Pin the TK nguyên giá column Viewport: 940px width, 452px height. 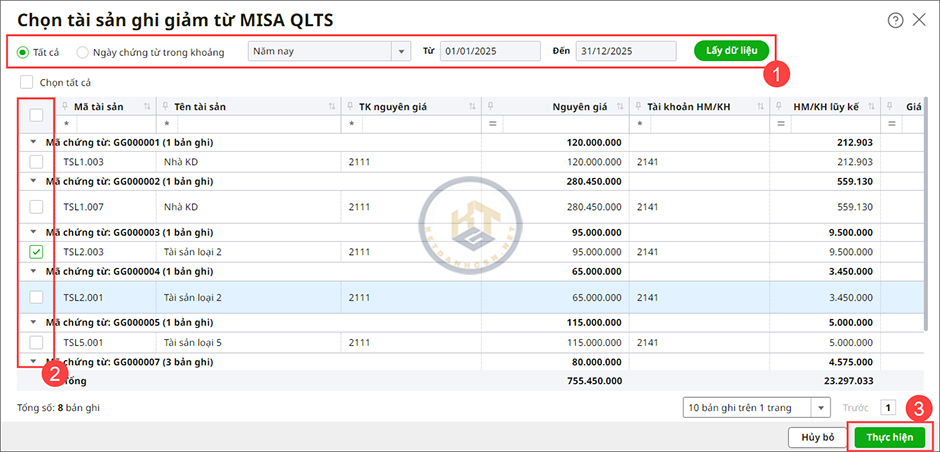(x=349, y=106)
